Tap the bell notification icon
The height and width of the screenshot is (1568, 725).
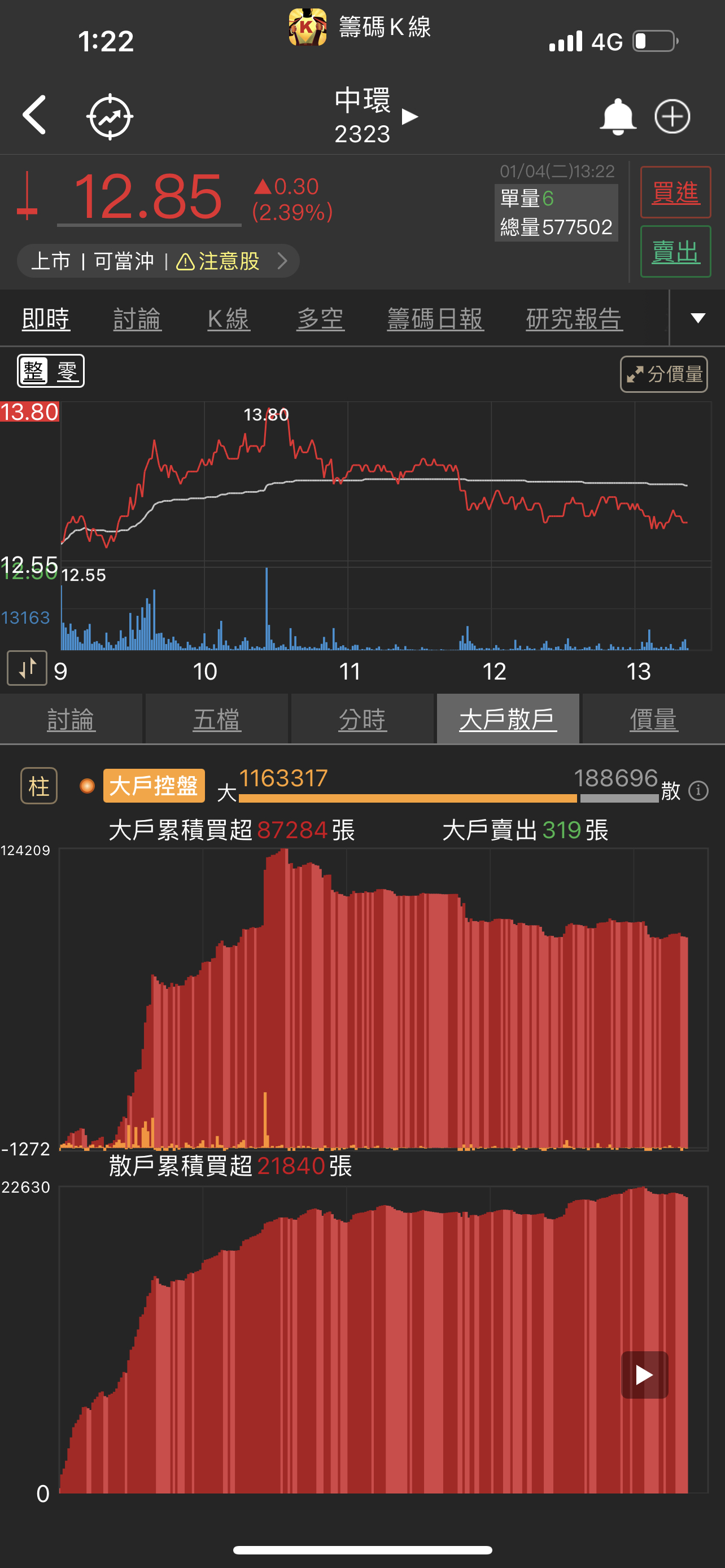tap(617, 116)
